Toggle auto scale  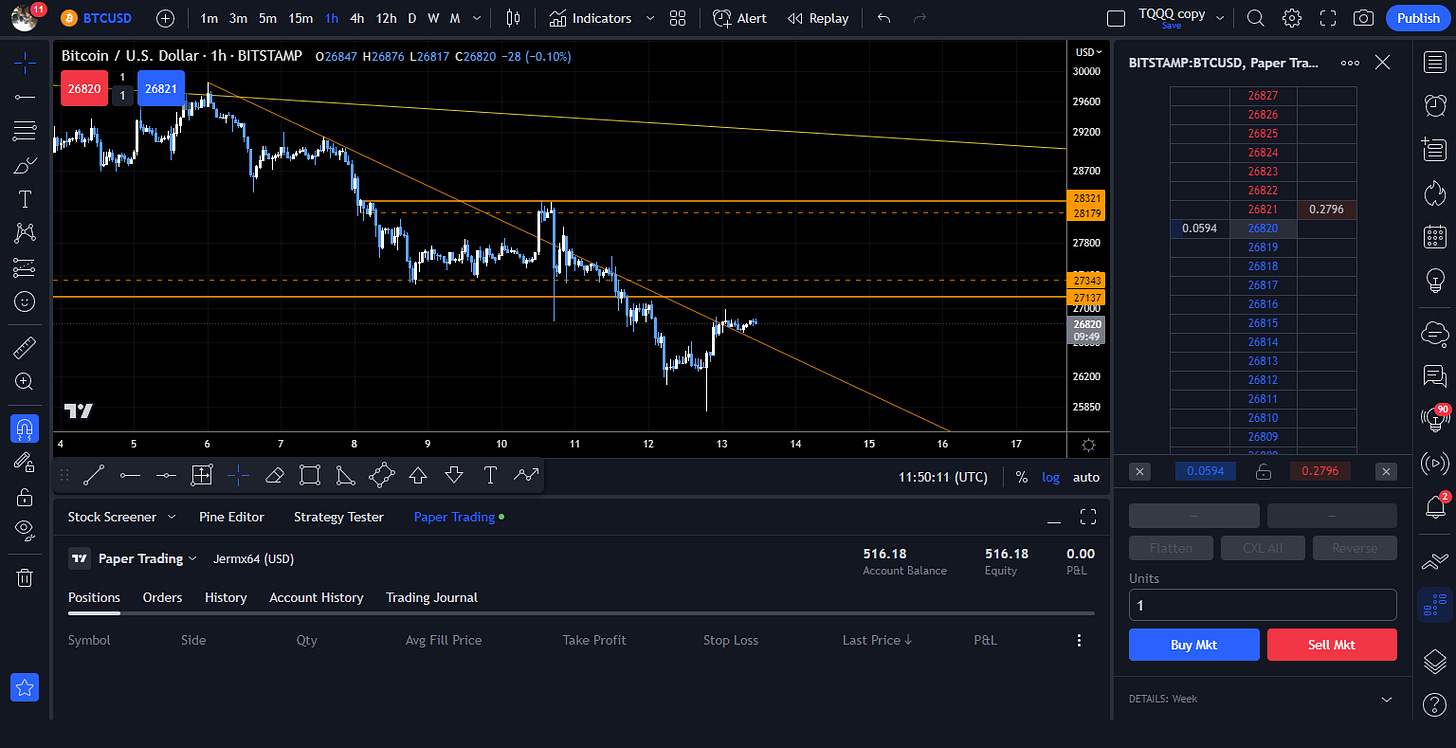tap(1086, 477)
